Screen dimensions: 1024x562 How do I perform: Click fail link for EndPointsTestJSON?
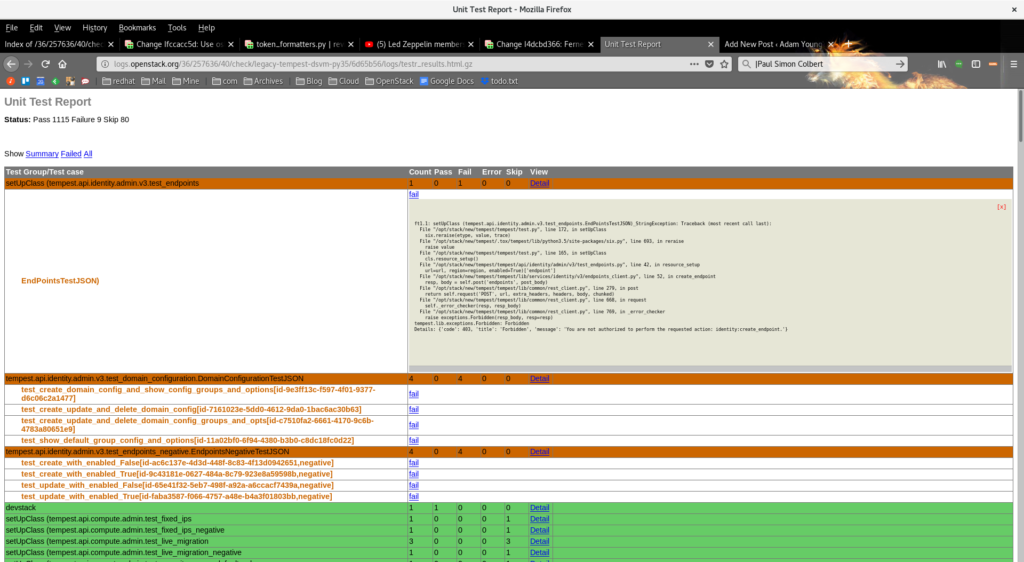pyautogui.click(x=413, y=195)
